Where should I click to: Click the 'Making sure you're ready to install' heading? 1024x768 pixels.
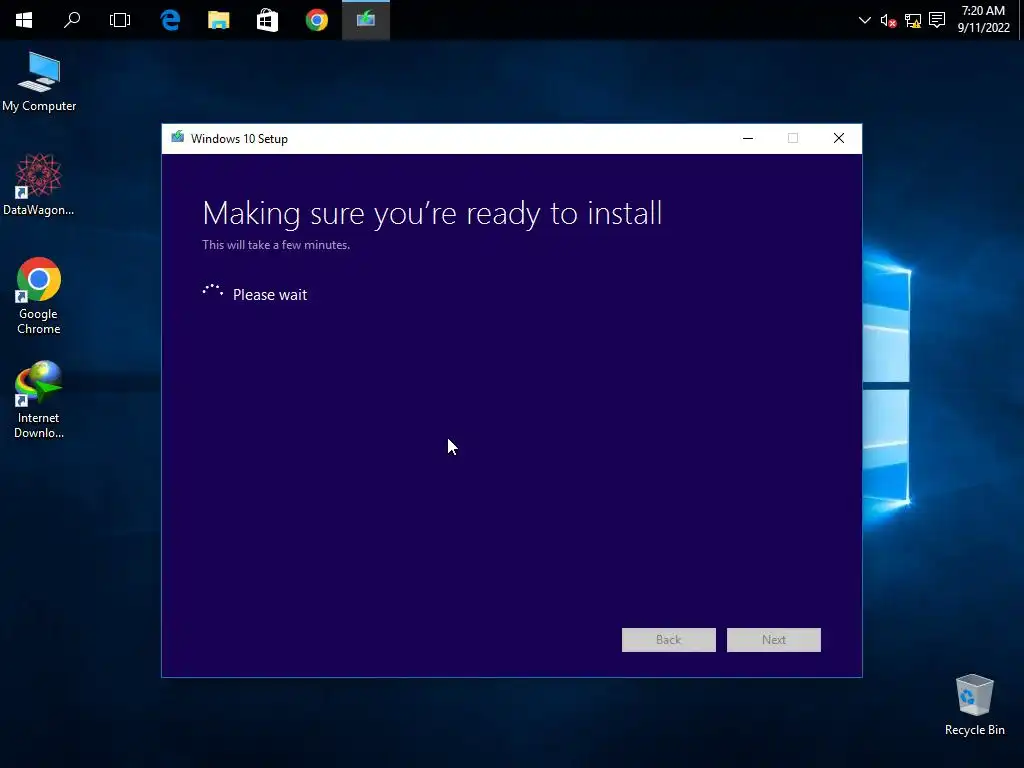[x=432, y=214]
